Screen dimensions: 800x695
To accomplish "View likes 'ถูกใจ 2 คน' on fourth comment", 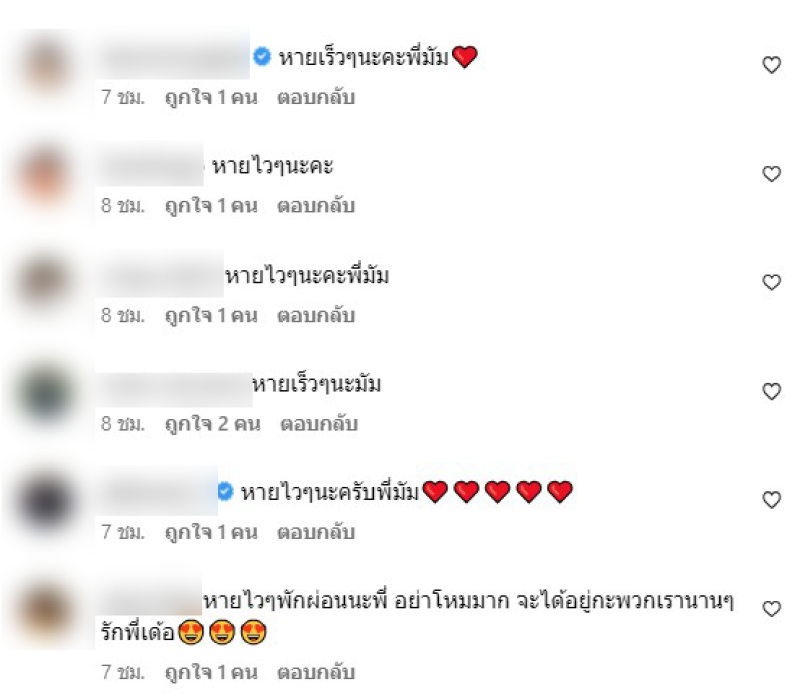I will 213,424.
